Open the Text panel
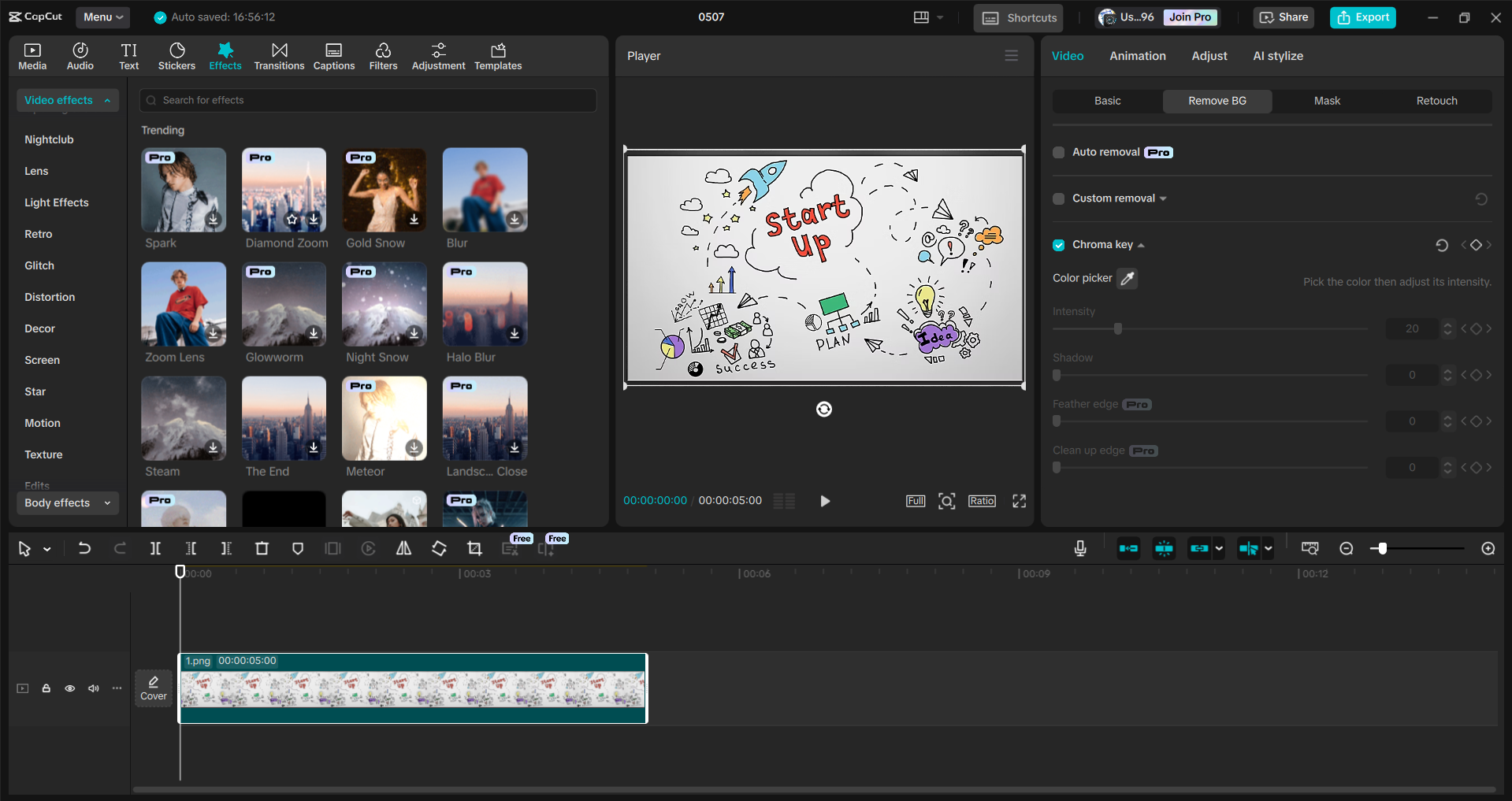The width and height of the screenshot is (1512, 801). (x=129, y=56)
